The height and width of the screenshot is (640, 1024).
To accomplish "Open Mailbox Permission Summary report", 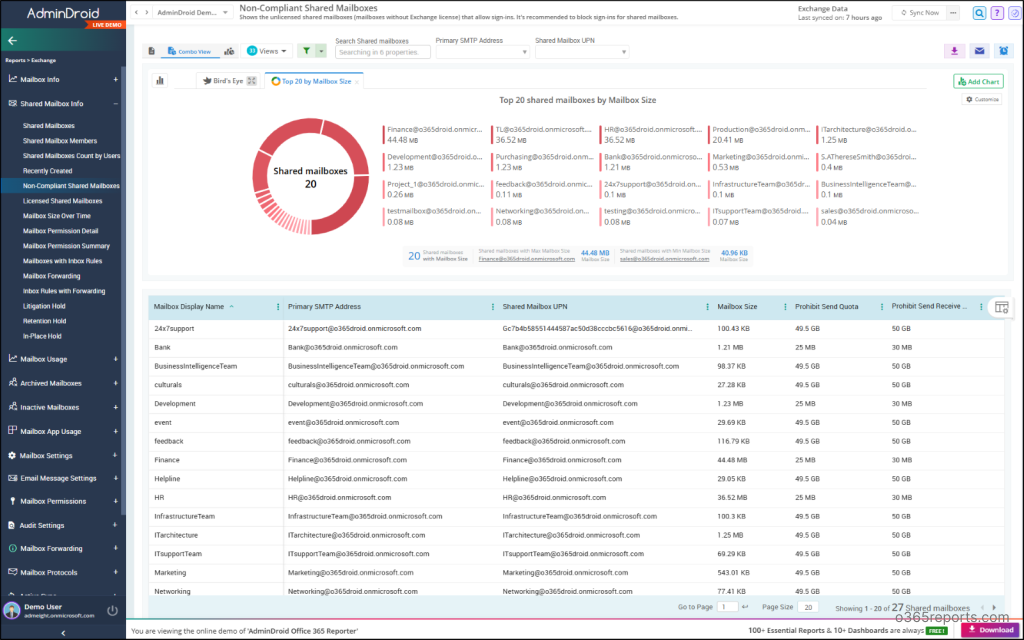I will 66,246.
